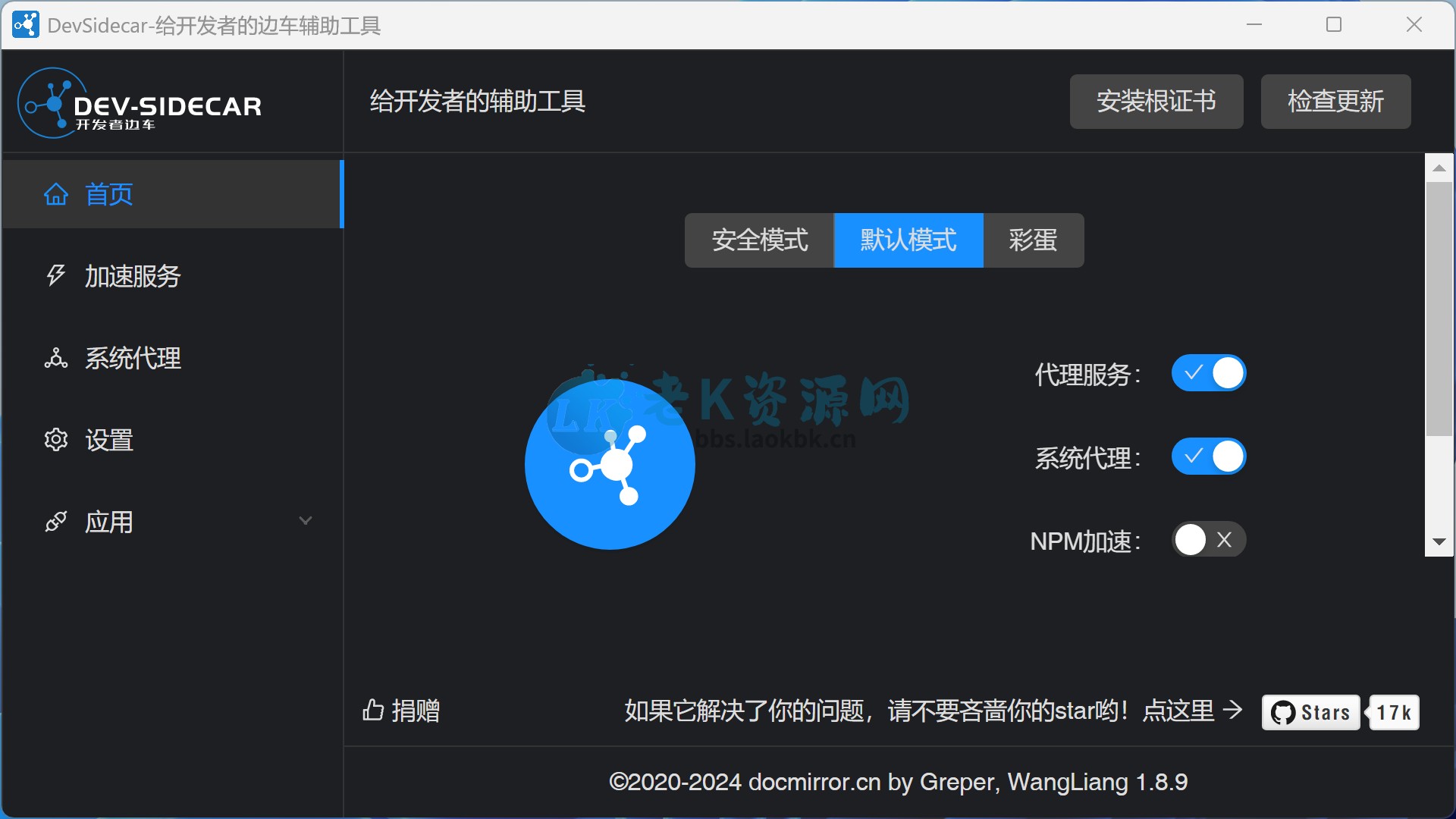Click the DEV-SIDECAR logo in the sidebar
This screenshot has width=1456, height=819.
(140, 104)
